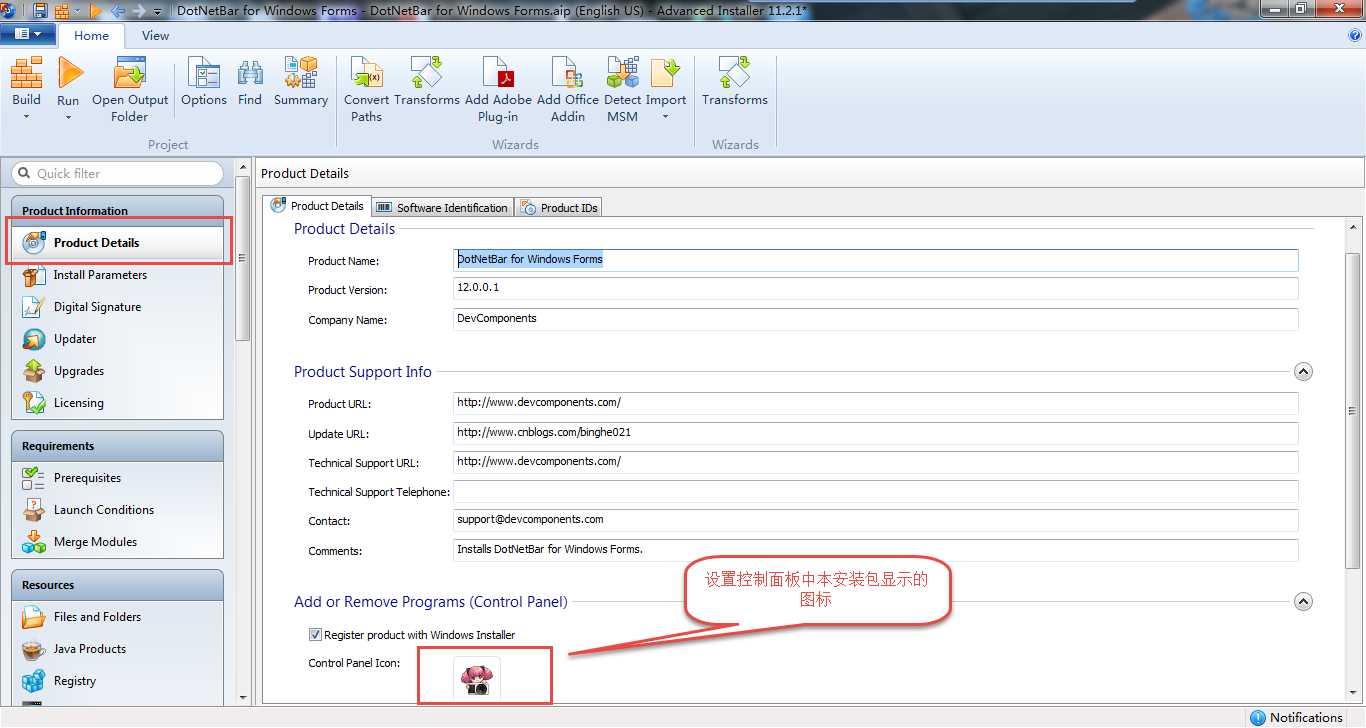Switch to the Home ribbon tab
Viewport: 1366px width, 728px height.
pos(91,35)
